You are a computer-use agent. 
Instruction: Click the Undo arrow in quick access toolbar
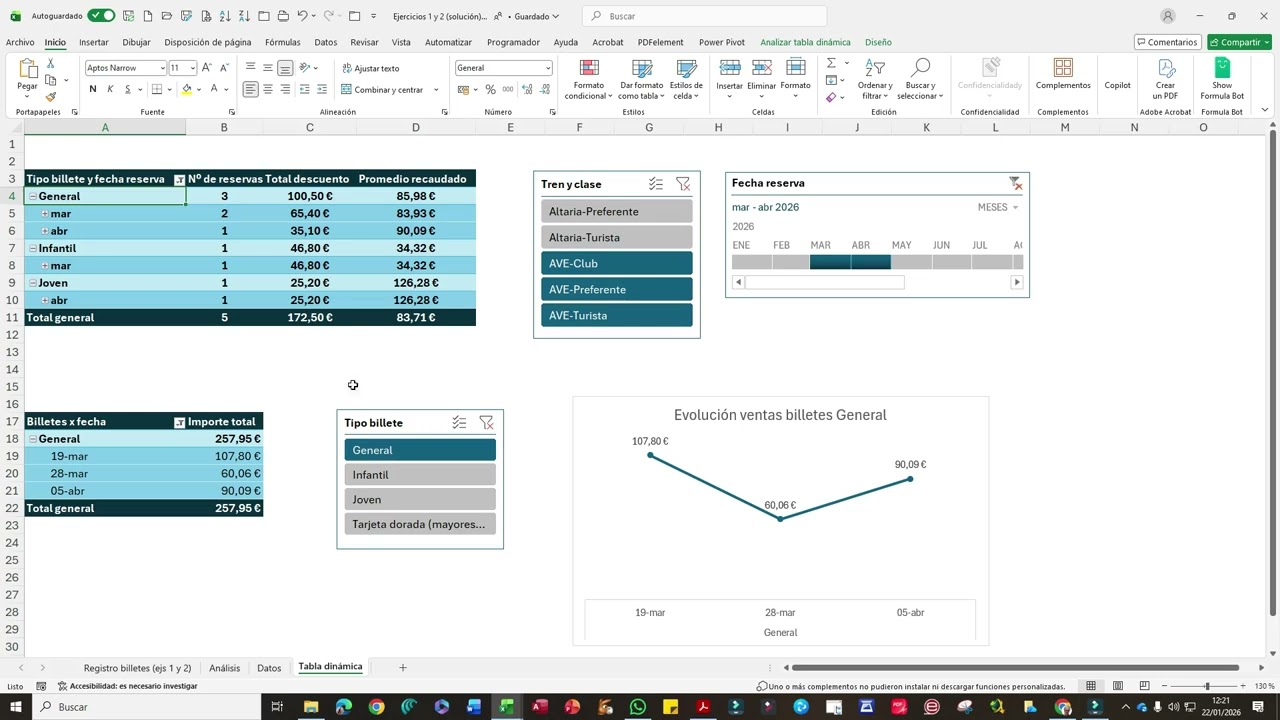point(302,16)
